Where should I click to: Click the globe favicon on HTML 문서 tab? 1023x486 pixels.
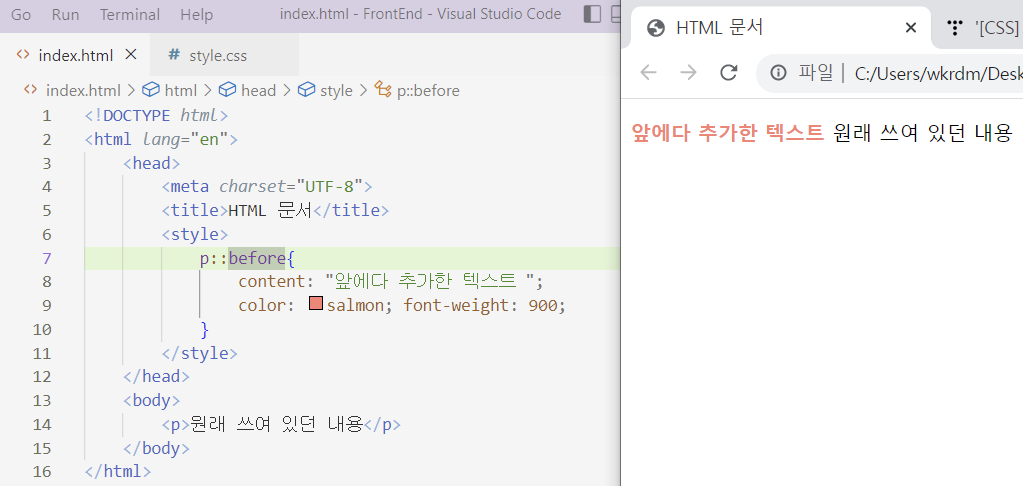tap(656, 28)
